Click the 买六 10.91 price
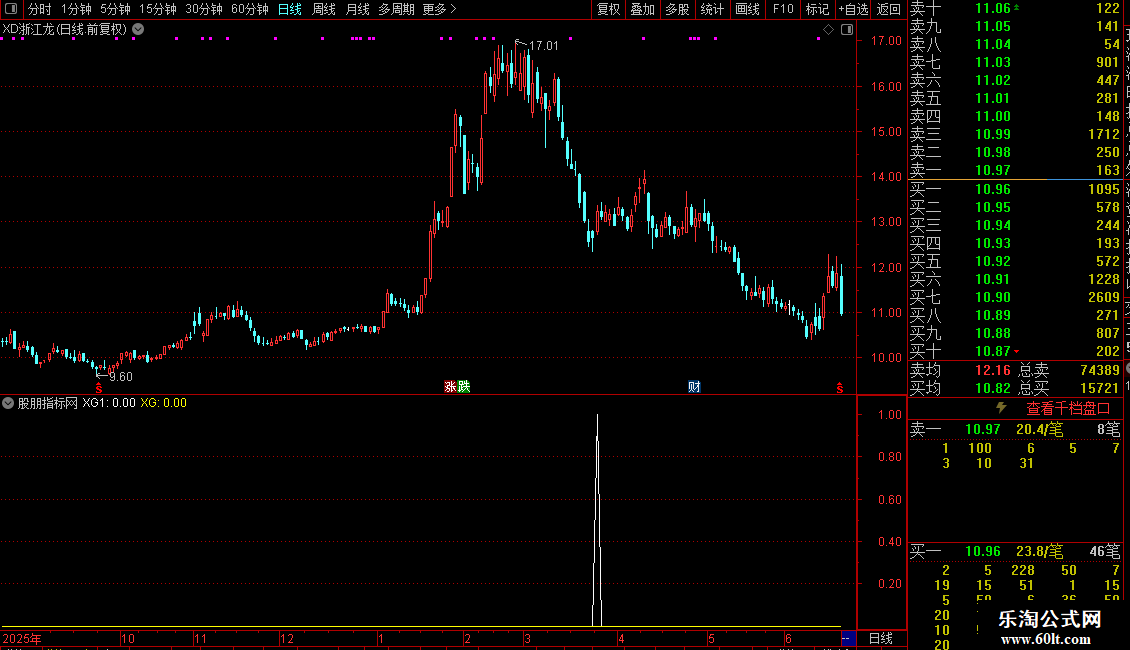Viewport: 1130px width, 650px height. click(992, 279)
